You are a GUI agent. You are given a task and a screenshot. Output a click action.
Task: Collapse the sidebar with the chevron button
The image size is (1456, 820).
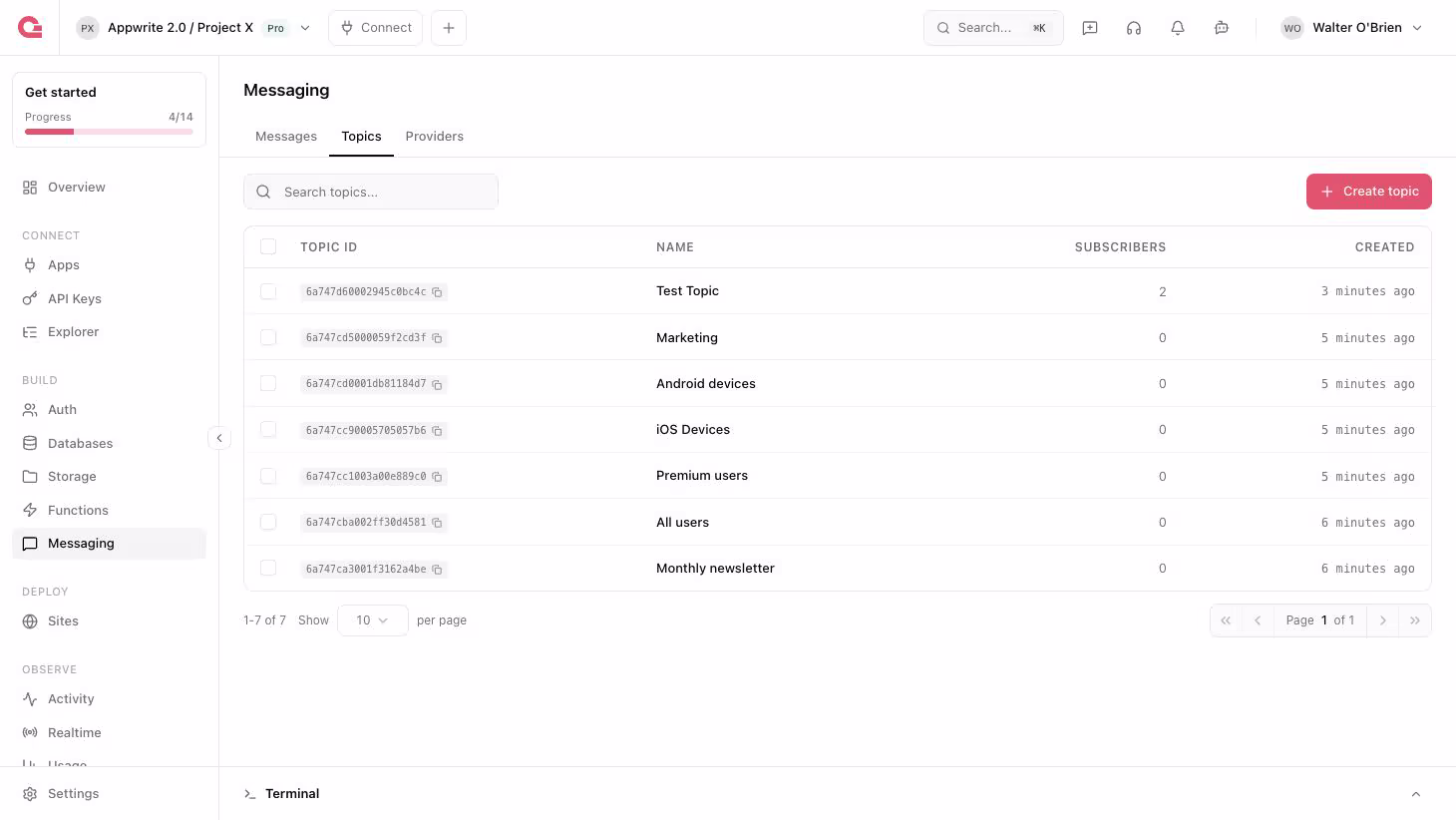pyautogui.click(x=219, y=437)
